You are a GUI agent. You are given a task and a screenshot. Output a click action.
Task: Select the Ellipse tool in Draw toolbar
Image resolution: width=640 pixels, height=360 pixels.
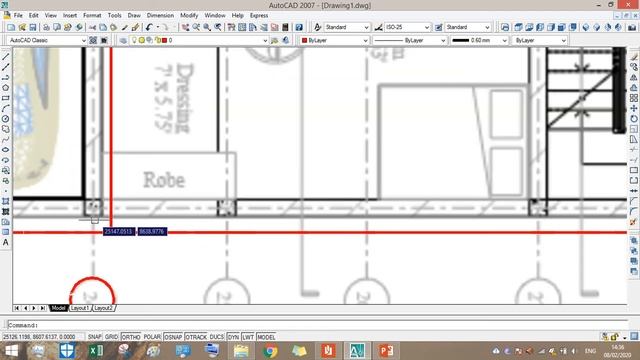[x=6, y=150]
